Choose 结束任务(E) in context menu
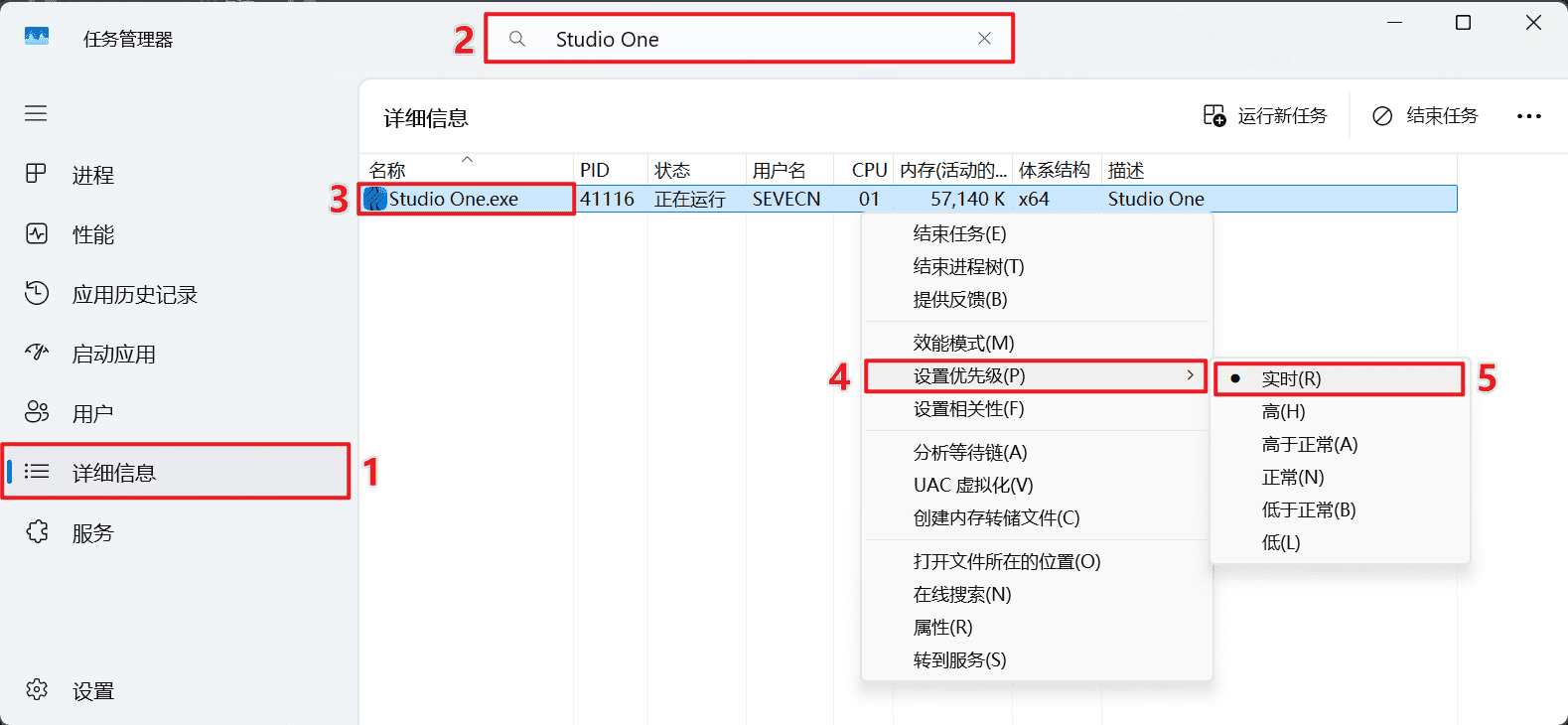The width and height of the screenshot is (1568, 725). (x=1037, y=233)
